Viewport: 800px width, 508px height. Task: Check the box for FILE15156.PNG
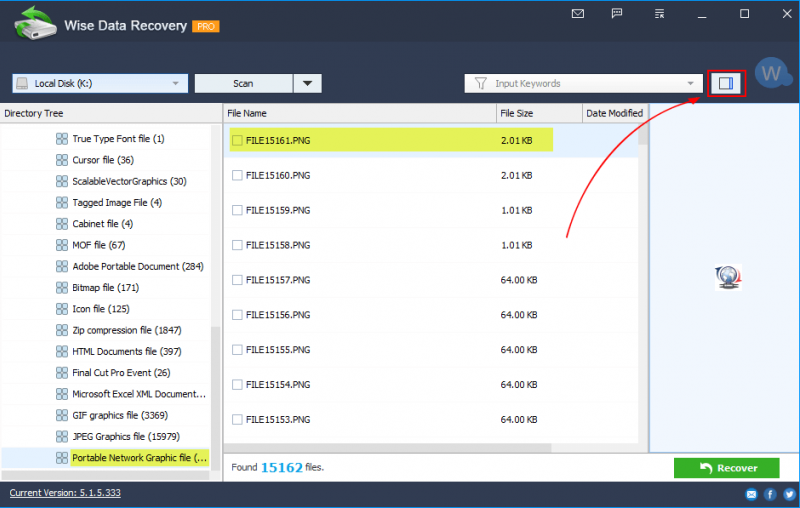click(x=237, y=315)
